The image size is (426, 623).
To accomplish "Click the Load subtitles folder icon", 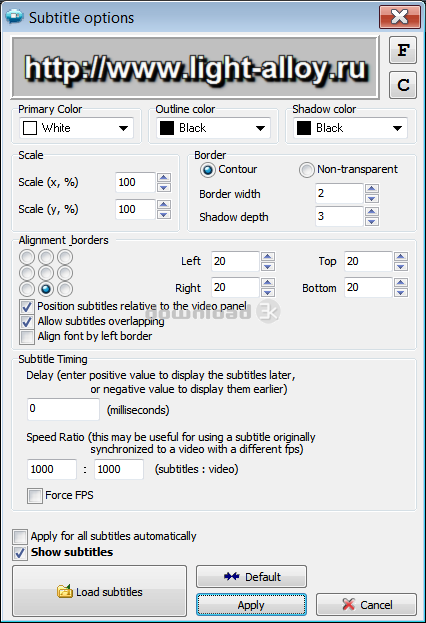I will point(64,592).
